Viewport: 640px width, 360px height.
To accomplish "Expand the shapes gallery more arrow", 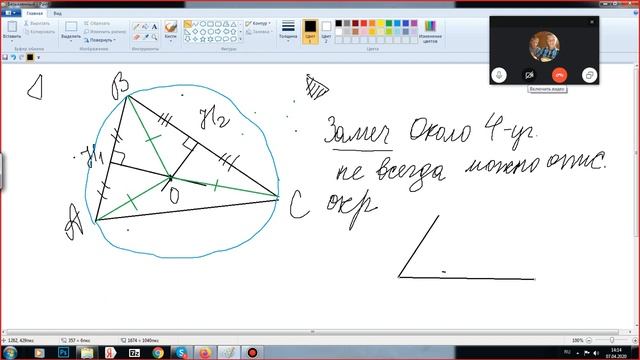I will [240, 39].
